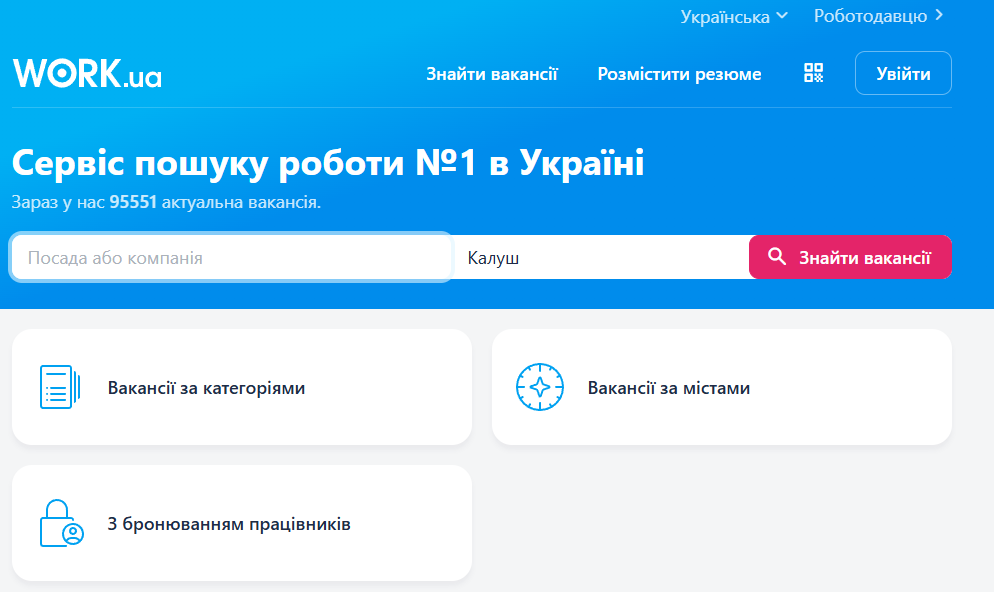Click the compass cities icon
Viewport: 994px width, 592px height.
pyautogui.click(x=539, y=387)
